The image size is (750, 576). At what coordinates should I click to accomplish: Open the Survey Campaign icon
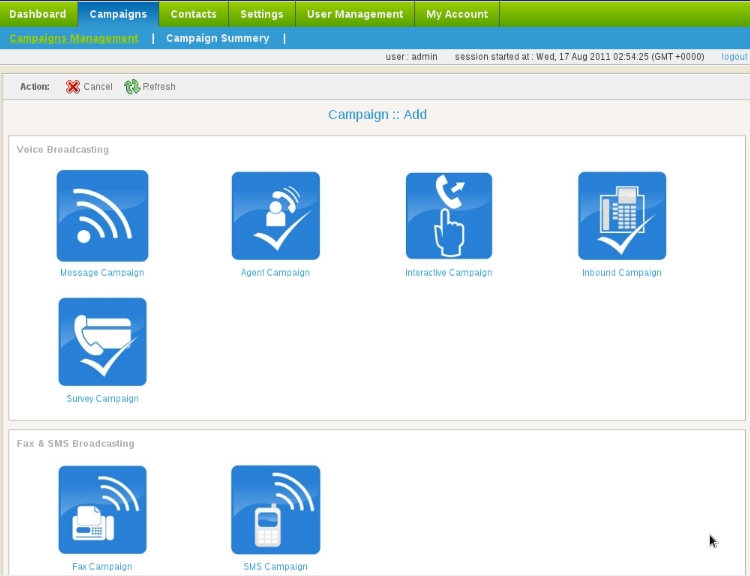[x=102, y=342]
